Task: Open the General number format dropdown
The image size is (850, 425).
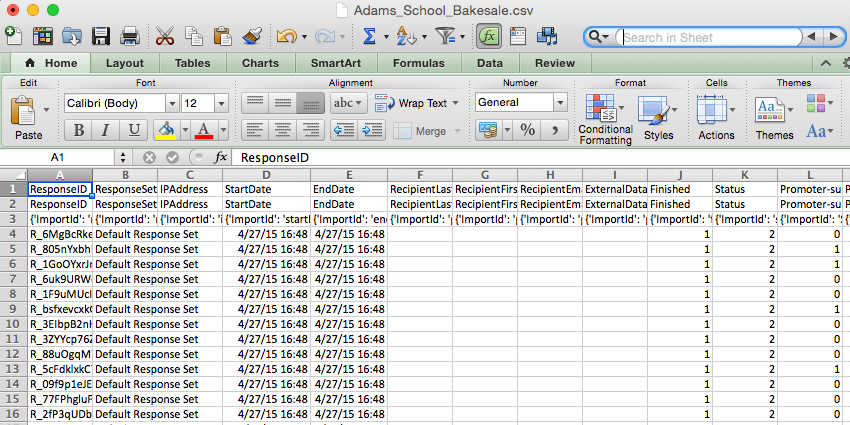Action: pyautogui.click(x=561, y=102)
